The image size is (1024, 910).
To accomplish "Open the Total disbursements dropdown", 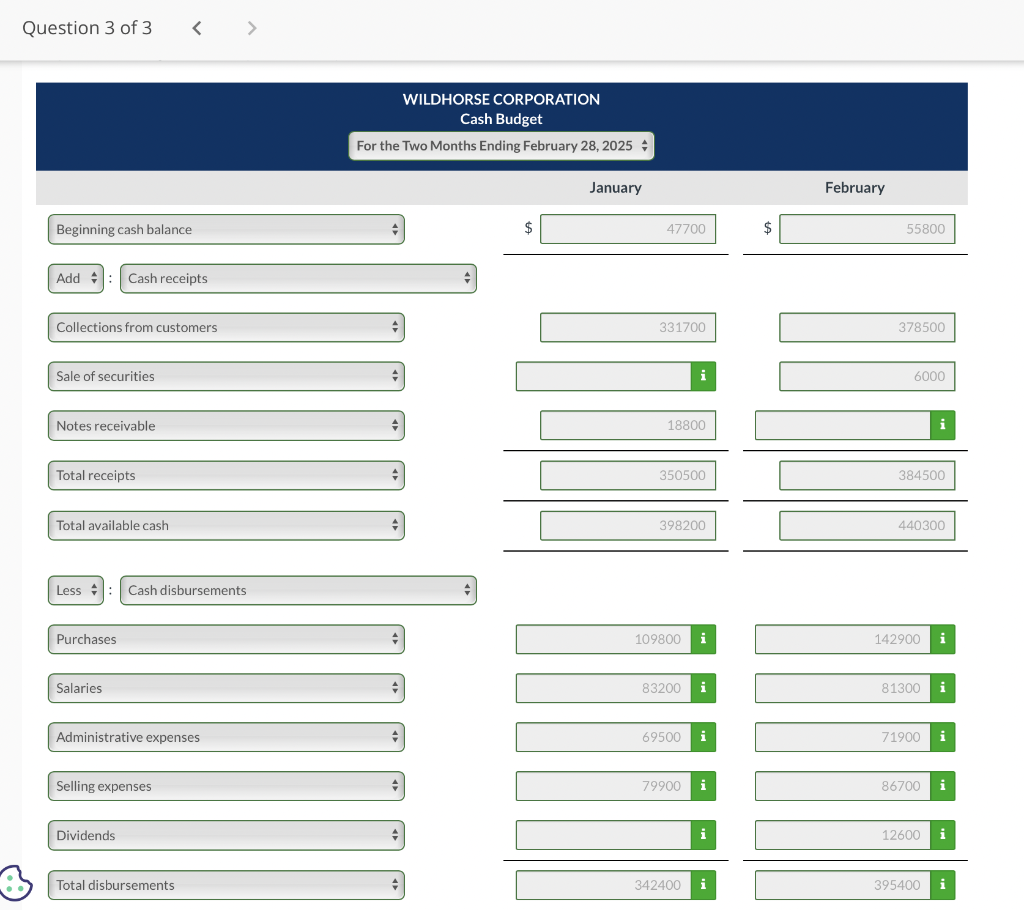I will (226, 885).
